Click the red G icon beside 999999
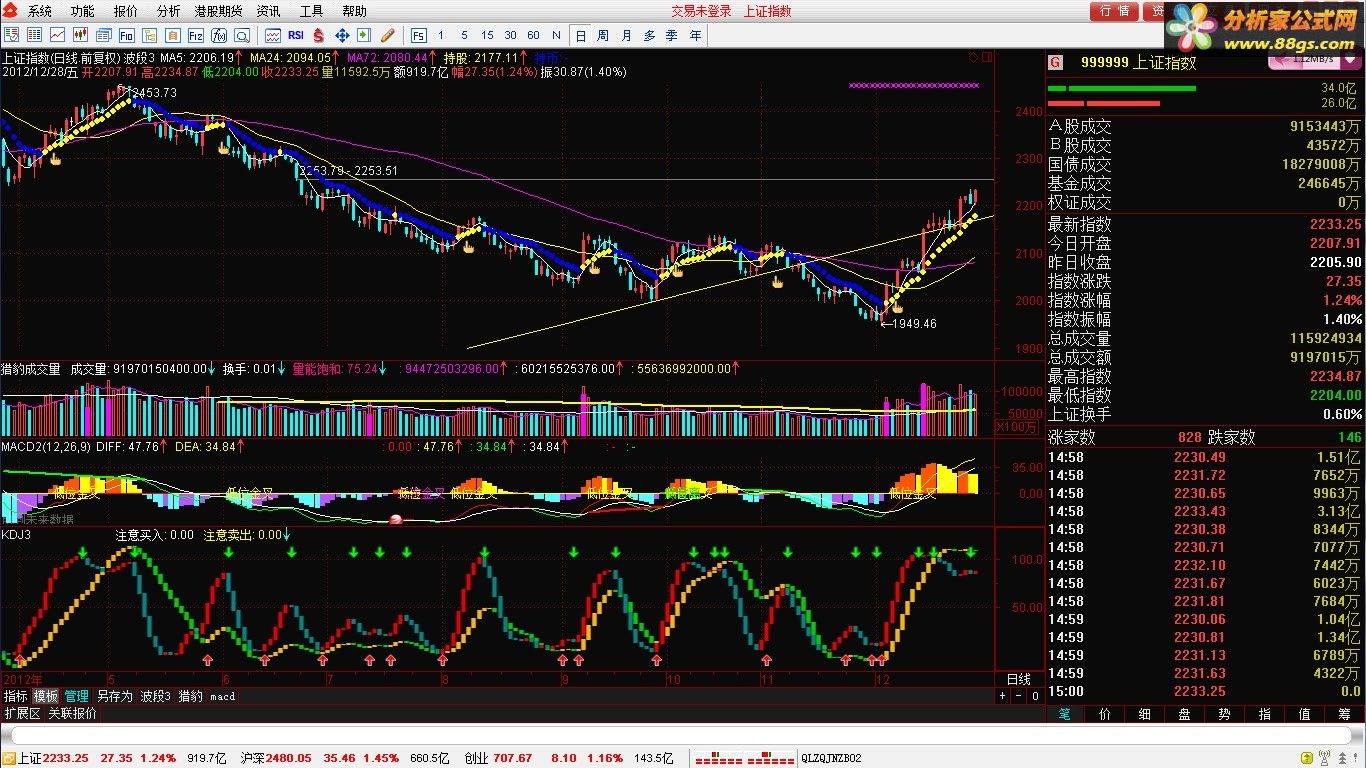Image resolution: width=1366 pixels, height=768 pixels. pyautogui.click(x=1055, y=62)
